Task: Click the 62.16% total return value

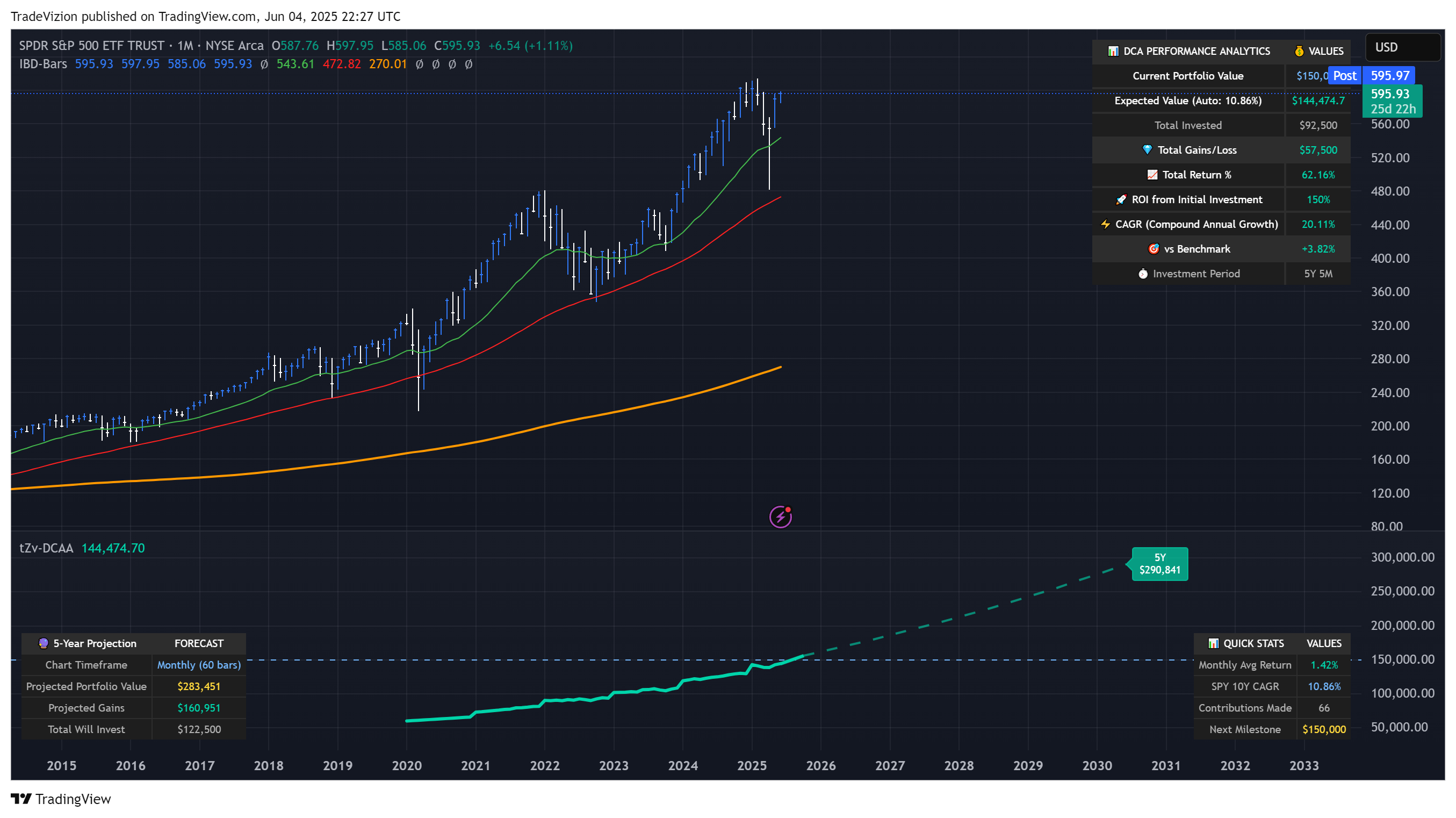Action: (x=1317, y=175)
